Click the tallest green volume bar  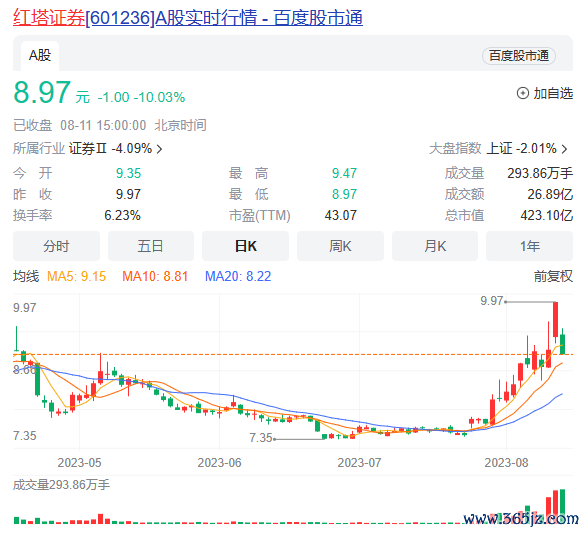tap(562, 506)
